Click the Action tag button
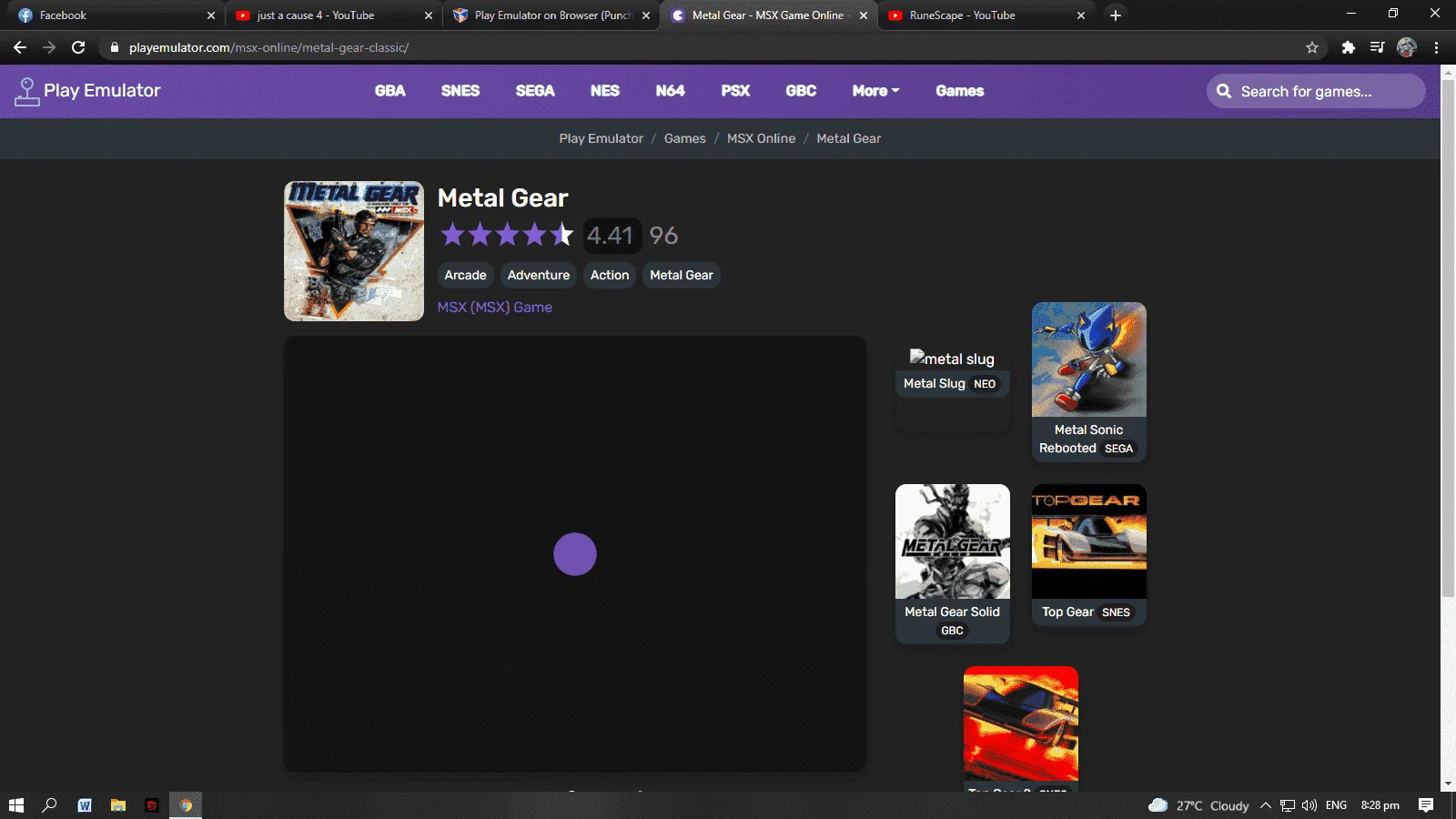Screen dimensions: 1456x819 tap(610, 275)
